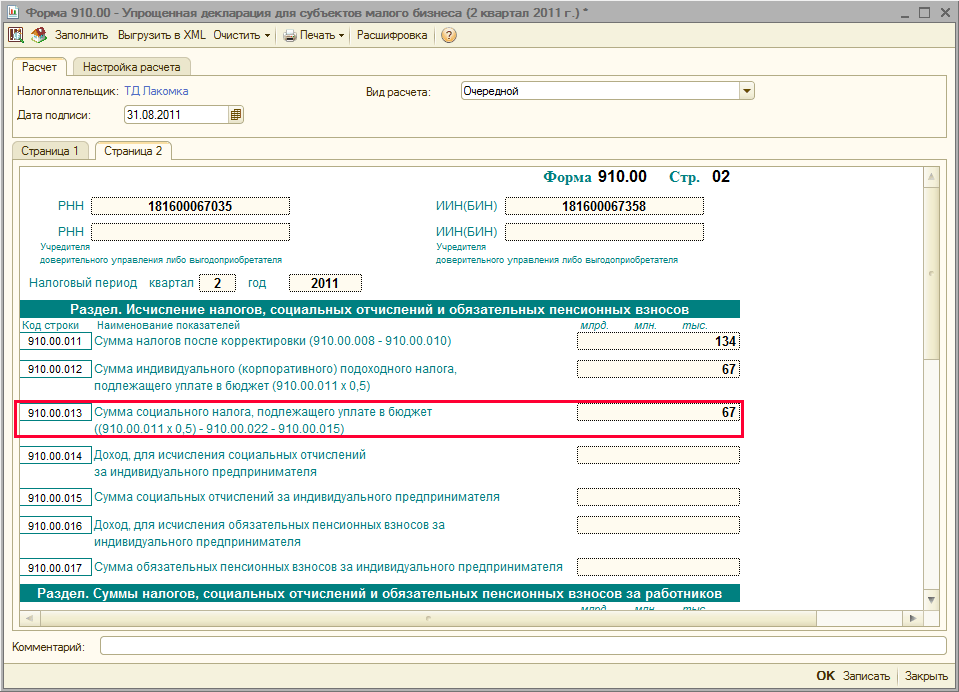Open the ТД Лакомка taxpayer link

pos(156,91)
